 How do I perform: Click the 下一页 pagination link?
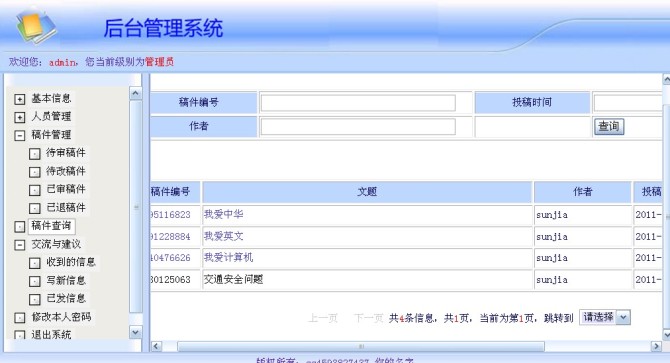[368, 318]
